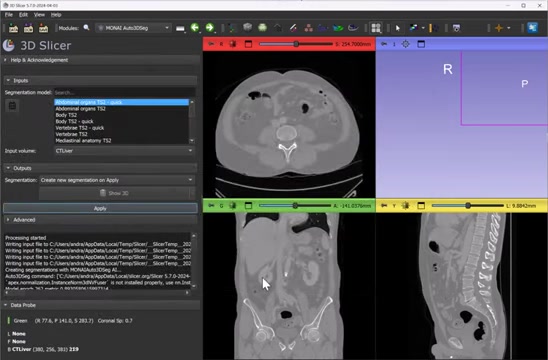The height and width of the screenshot is (360, 548).
Task: Focus the segmentation model search field
Action: pos(124,93)
